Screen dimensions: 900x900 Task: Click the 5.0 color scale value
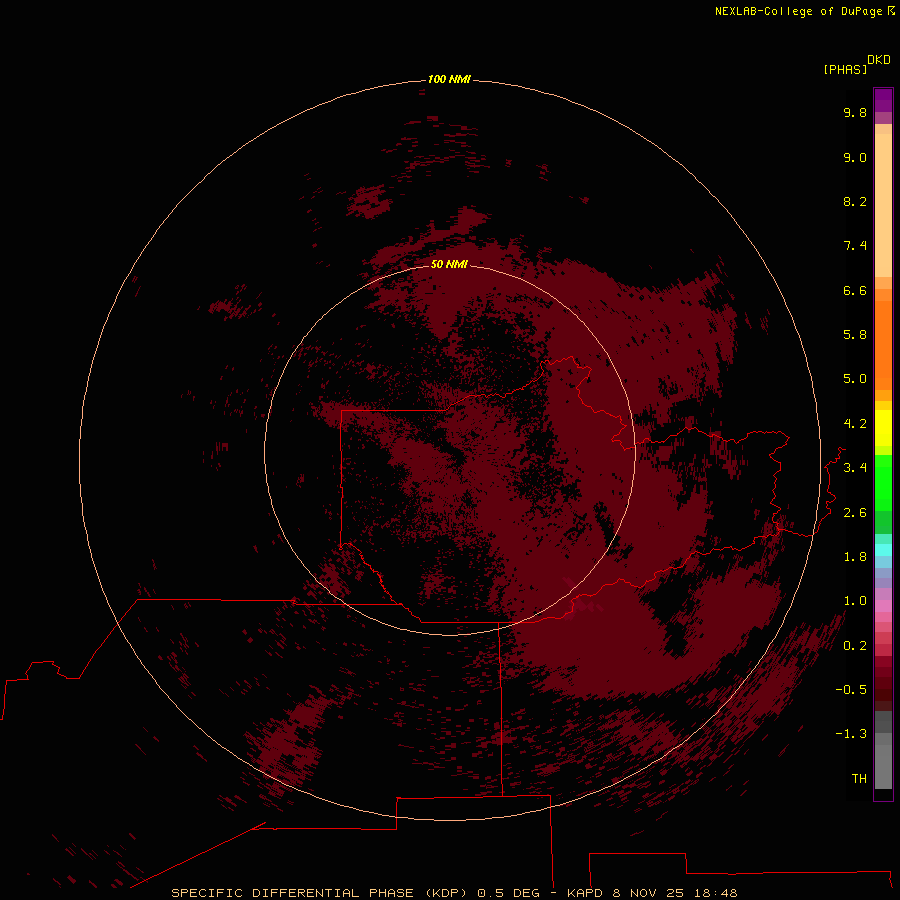pyautogui.click(x=855, y=379)
